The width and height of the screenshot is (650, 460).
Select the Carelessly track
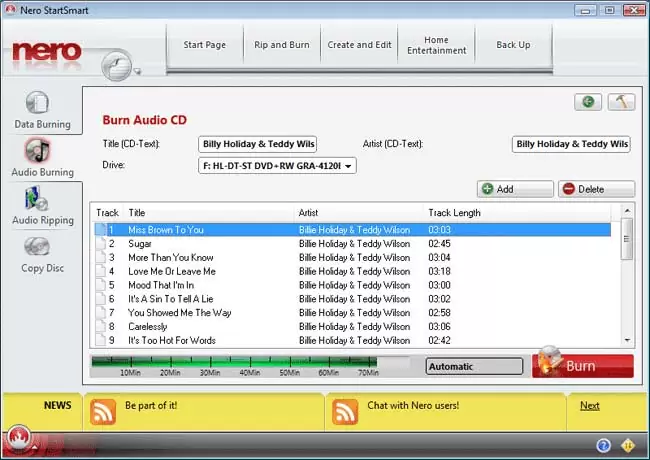pyautogui.click(x=352, y=327)
